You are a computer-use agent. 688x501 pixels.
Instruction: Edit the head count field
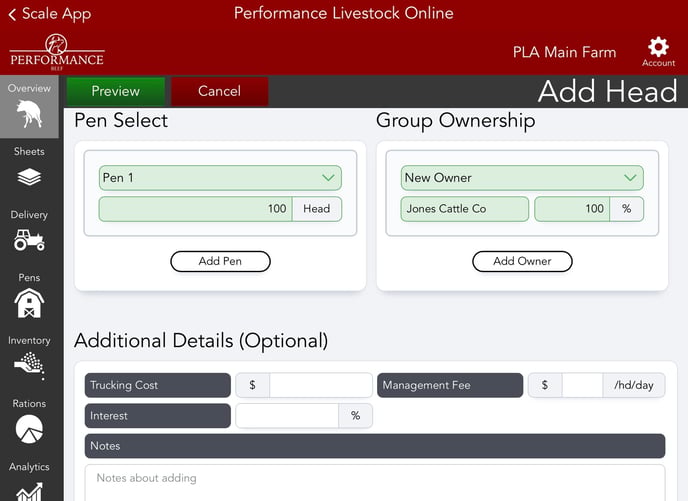[195, 209]
